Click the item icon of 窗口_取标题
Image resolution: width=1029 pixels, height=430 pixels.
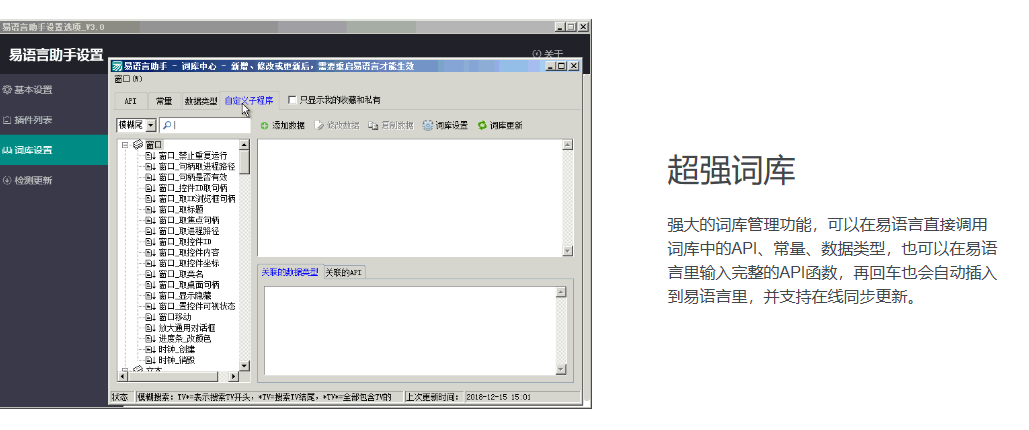click(150, 209)
